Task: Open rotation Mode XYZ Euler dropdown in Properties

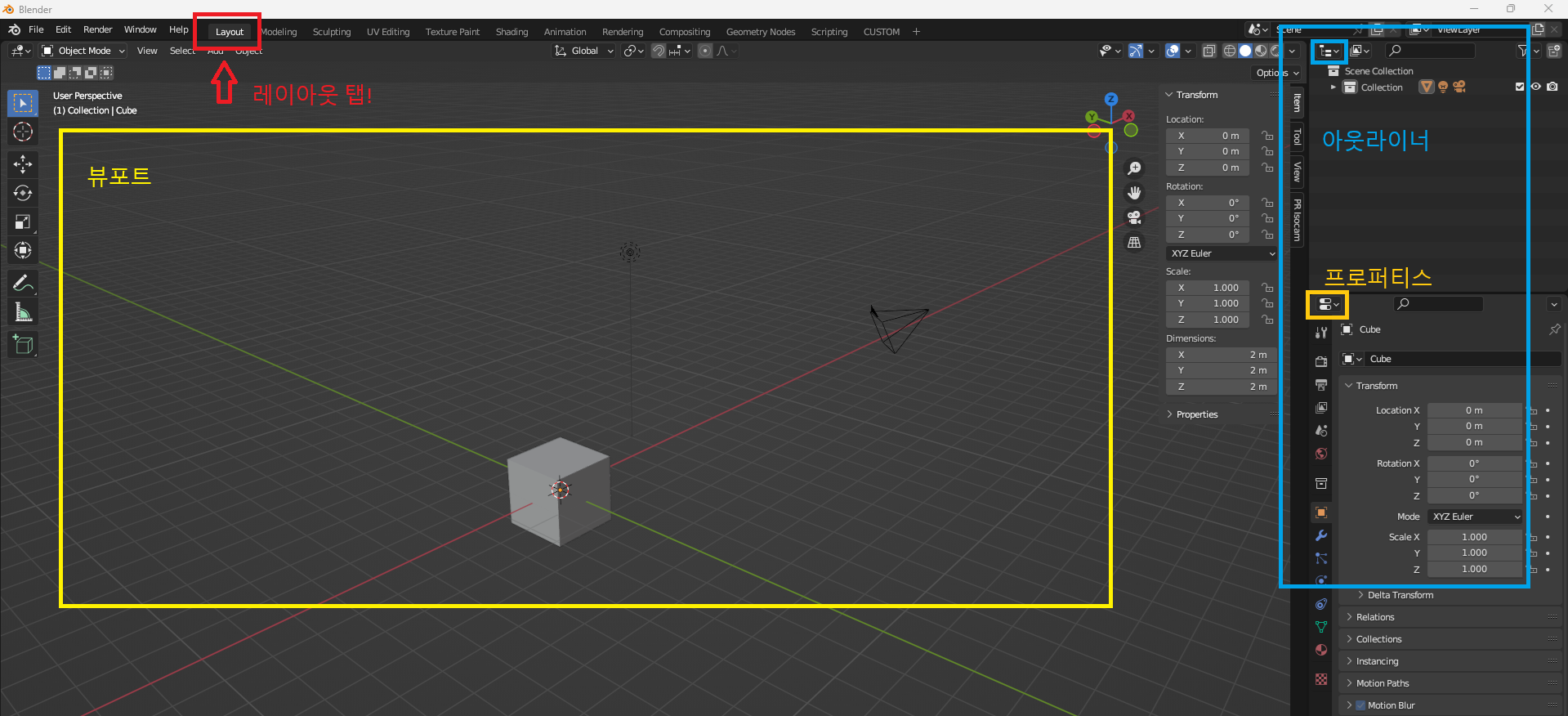Action: click(1476, 517)
